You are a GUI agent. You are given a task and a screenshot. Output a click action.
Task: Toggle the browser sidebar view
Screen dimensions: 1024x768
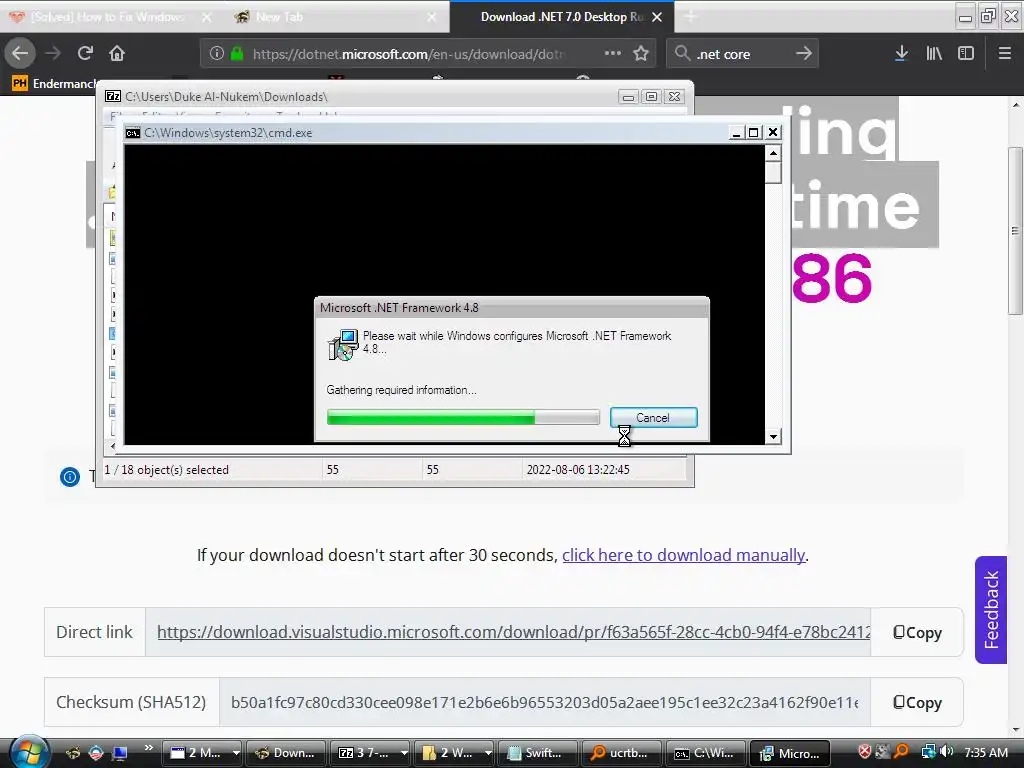pos(966,54)
